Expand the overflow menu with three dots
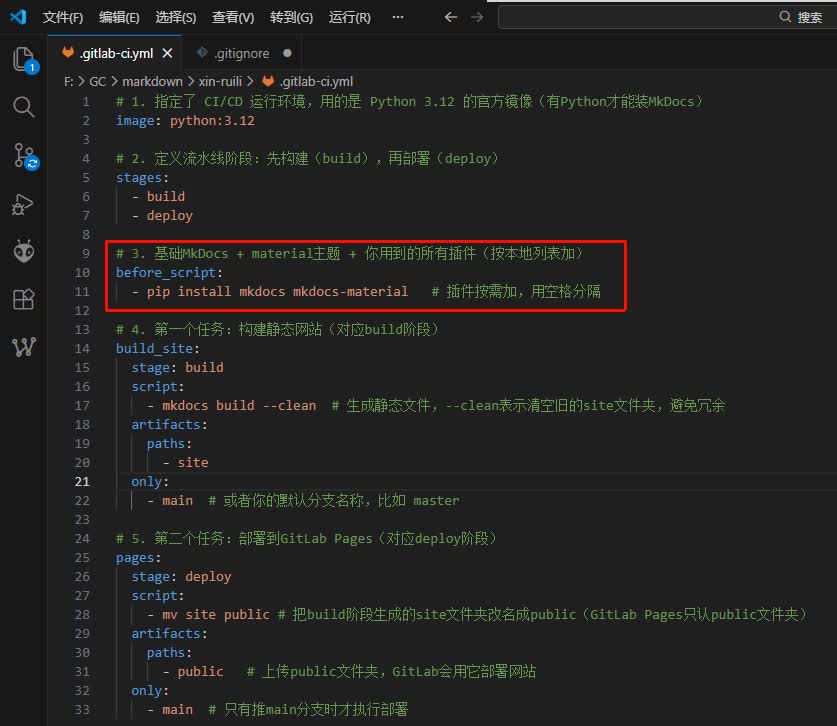Image resolution: width=837 pixels, height=726 pixels. click(x=398, y=17)
